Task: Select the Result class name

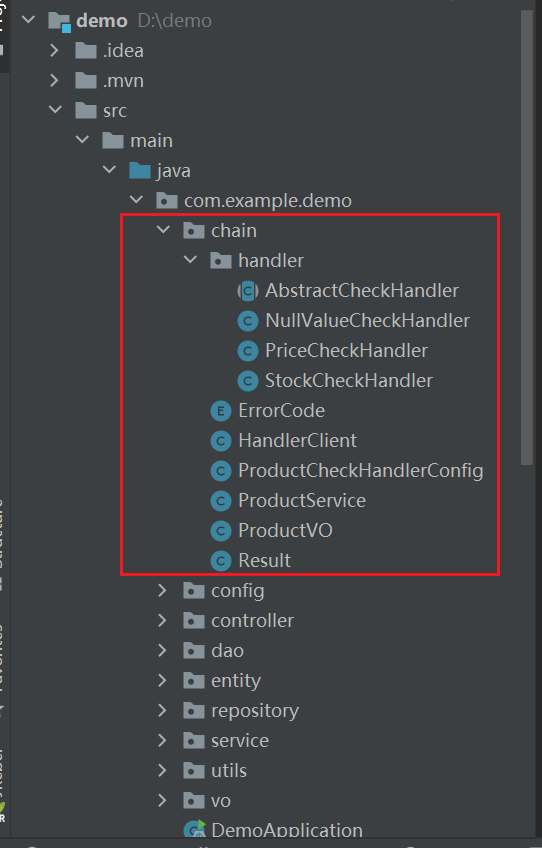Action: click(265, 560)
